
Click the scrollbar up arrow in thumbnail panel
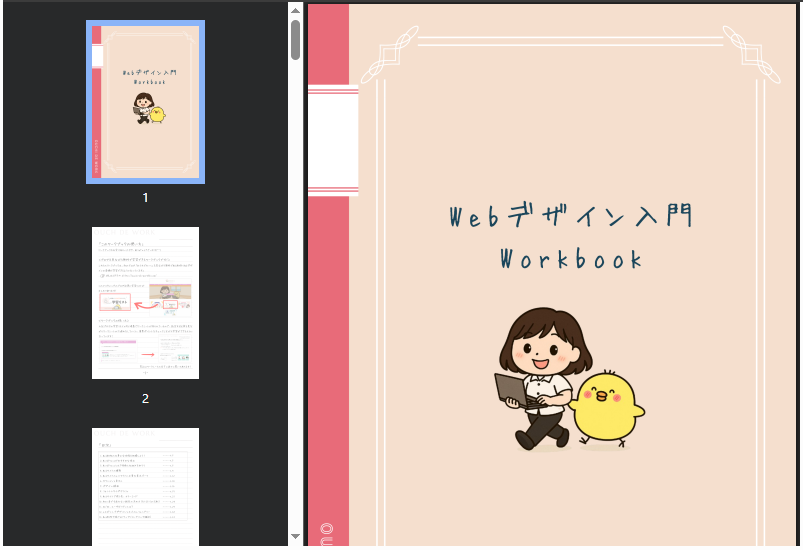coord(295,9)
